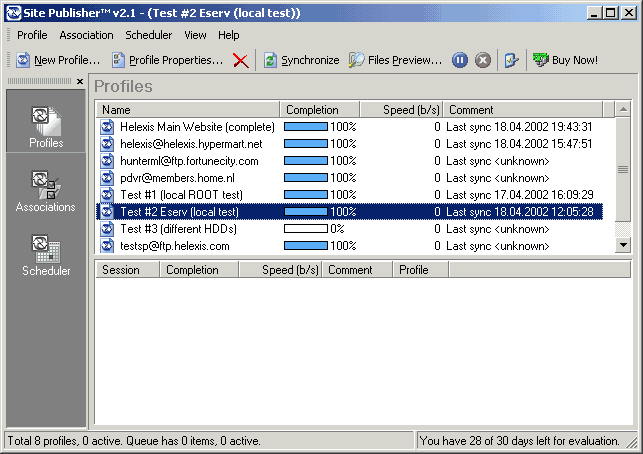Click progress bar of Helexis Main Website
The image size is (643, 454).
click(306, 127)
